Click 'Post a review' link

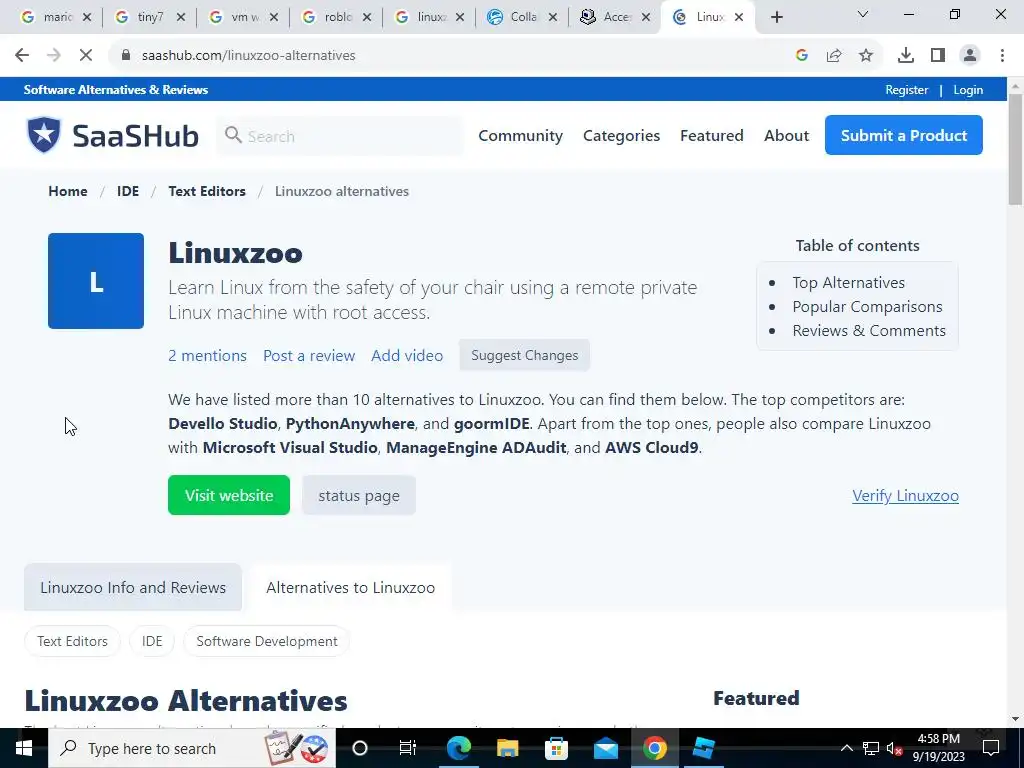coord(309,356)
